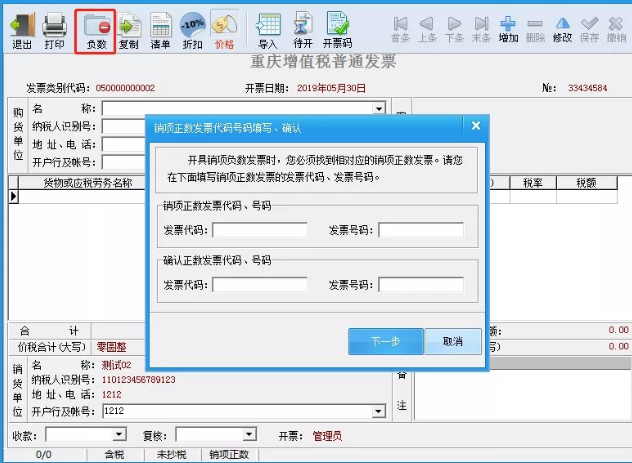Image resolution: width=632 pixels, height=463 pixels.
Task: Click the 下一步 (next) button
Action: coord(385,342)
